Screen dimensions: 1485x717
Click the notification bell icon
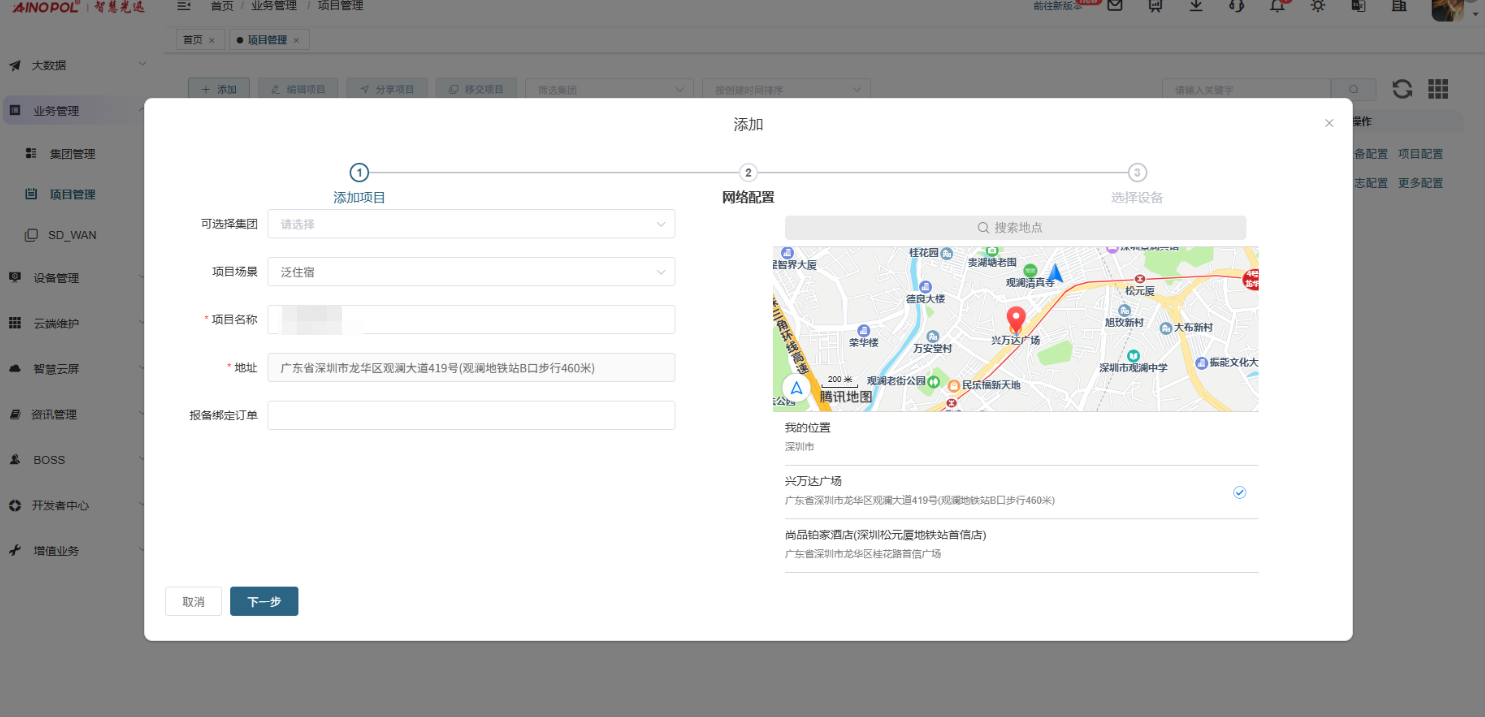click(x=1277, y=6)
